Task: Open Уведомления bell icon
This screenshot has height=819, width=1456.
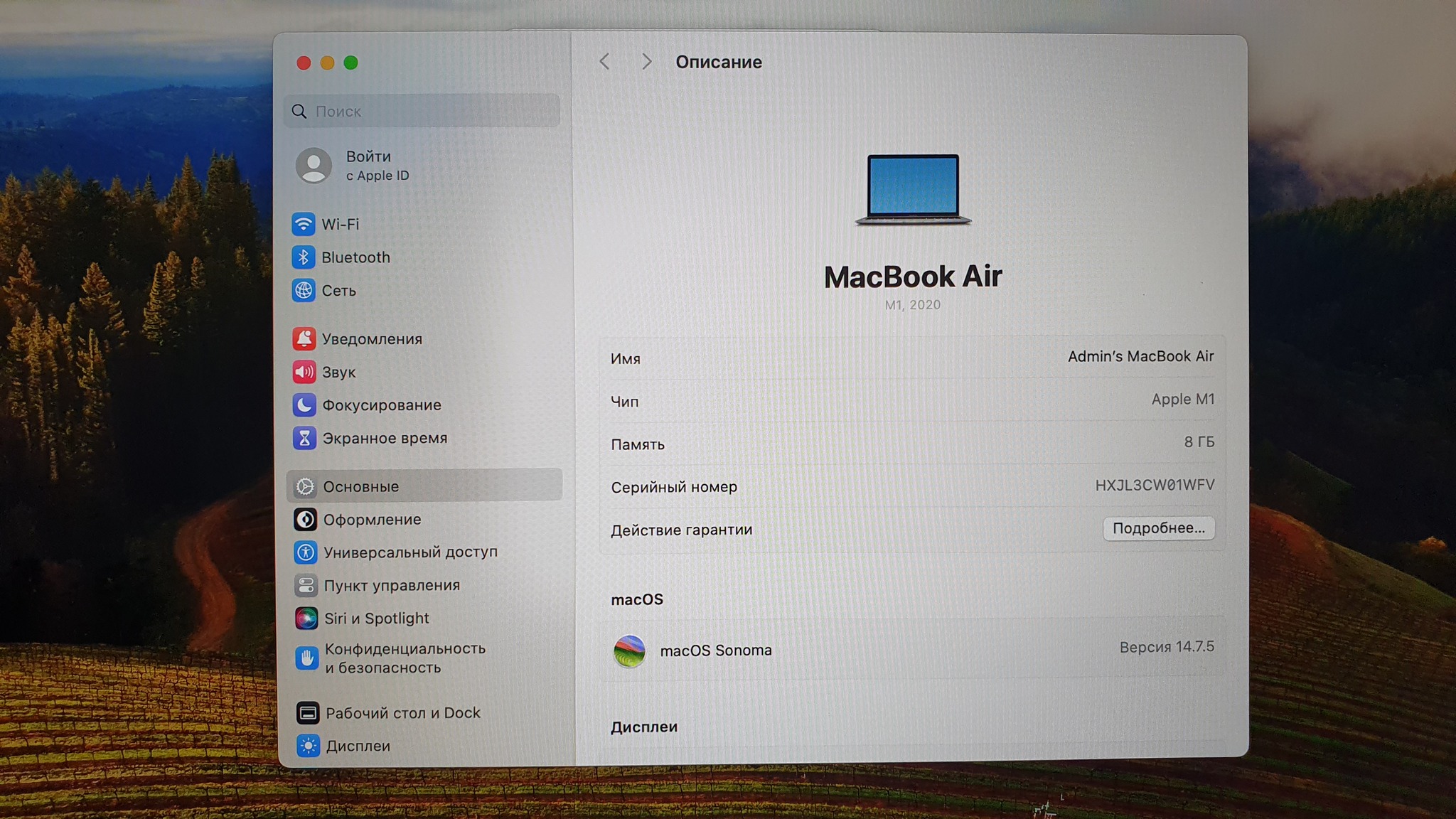Action: [x=304, y=339]
